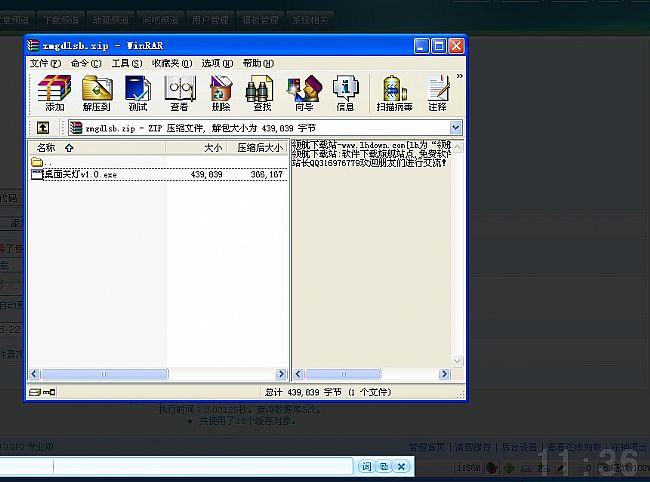Go up one folder level
This screenshot has height=482, width=650.
tap(43, 128)
